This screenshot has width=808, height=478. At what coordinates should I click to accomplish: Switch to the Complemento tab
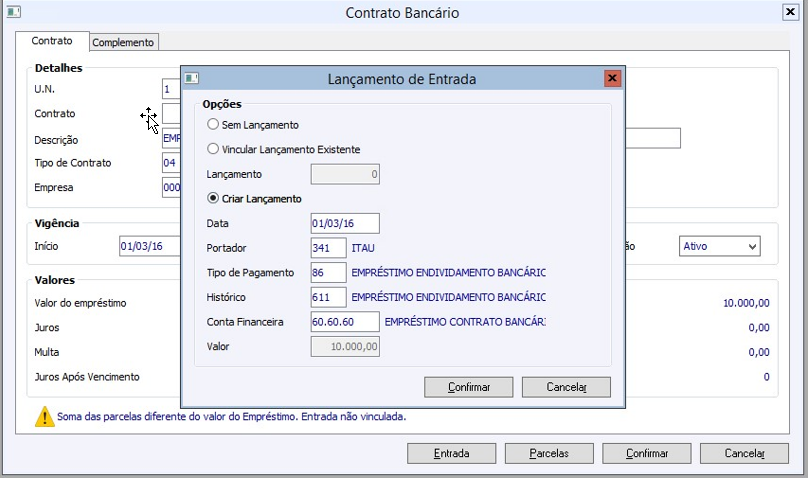[123, 42]
